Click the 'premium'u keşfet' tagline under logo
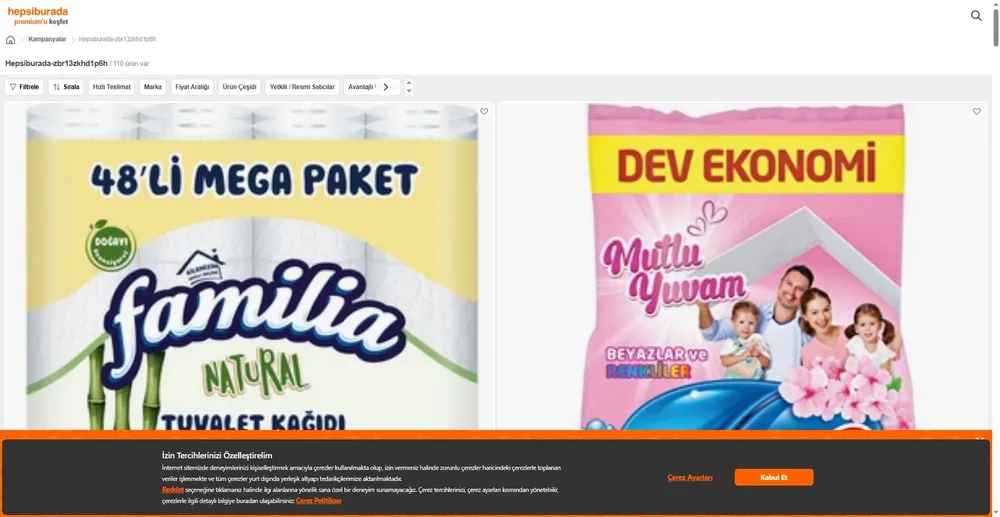Screen dimensions: 1000x517 pos(41,22)
